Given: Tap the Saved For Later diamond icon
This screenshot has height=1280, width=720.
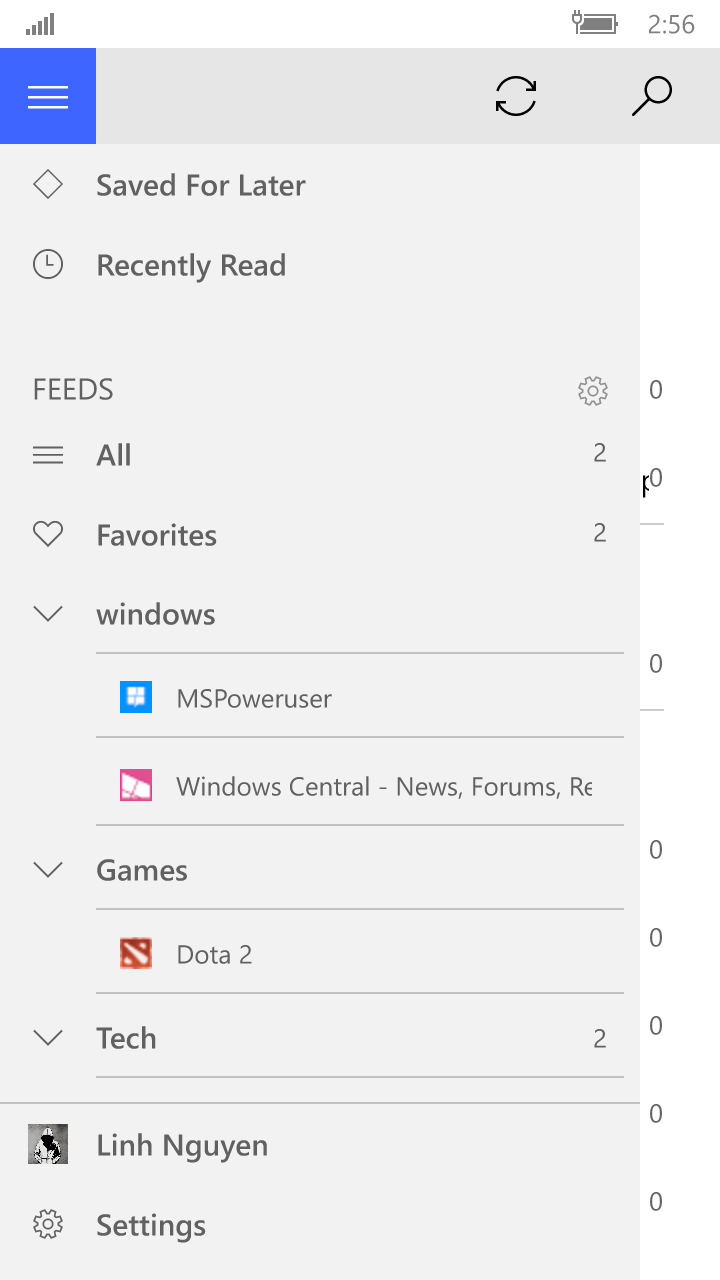Looking at the screenshot, I should 48,185.
